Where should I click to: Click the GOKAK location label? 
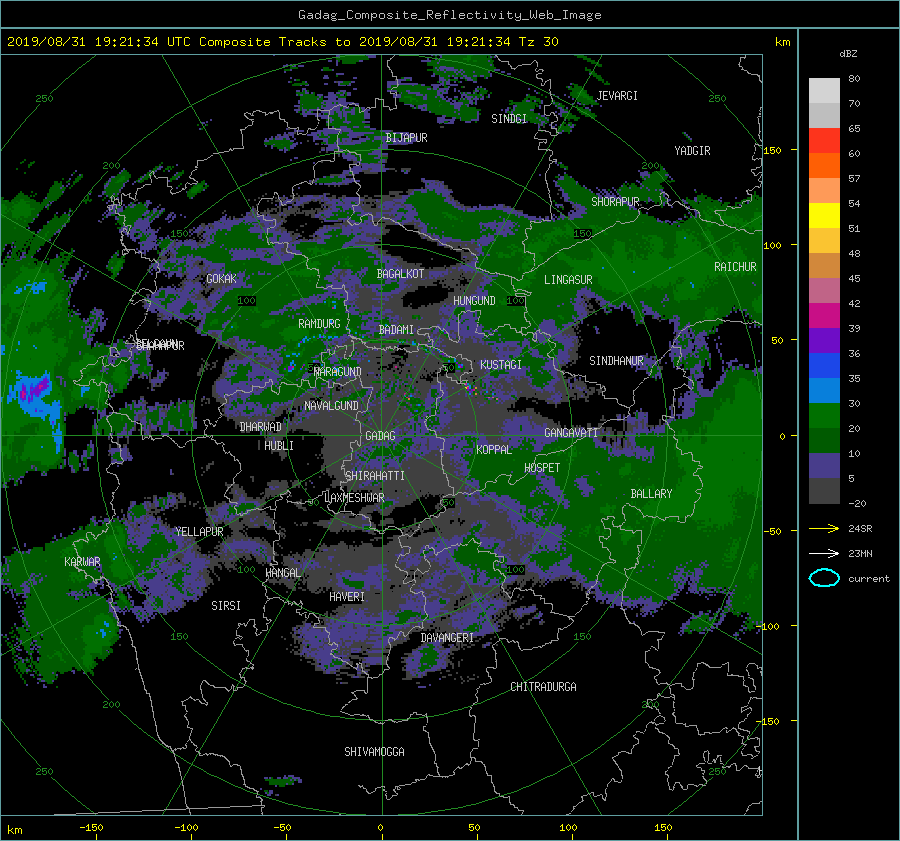[221, 279]
